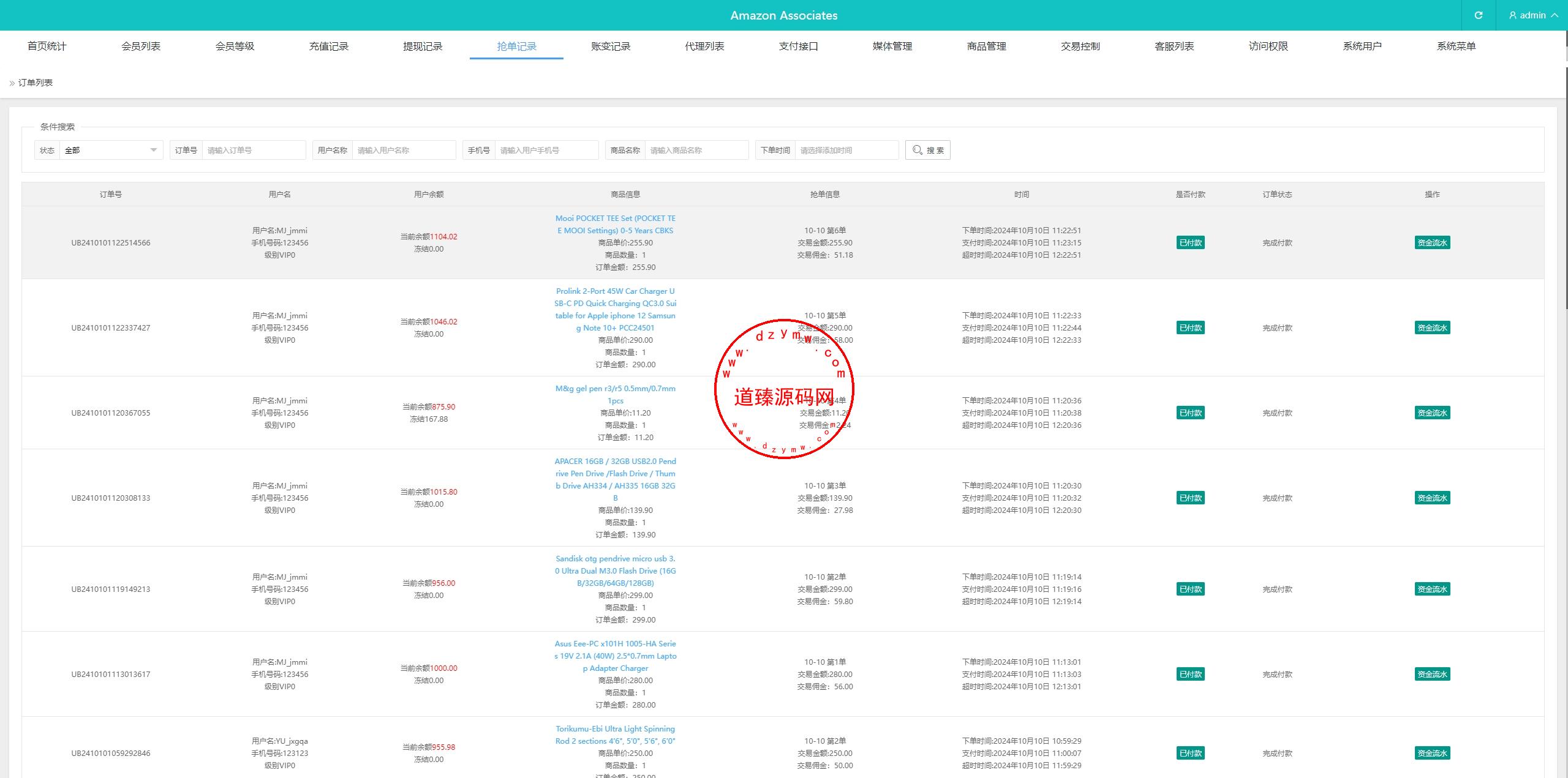Click 资金流水 for order UB2410101119149213
Screen dimensions: 1568x778
point(1432,589)
